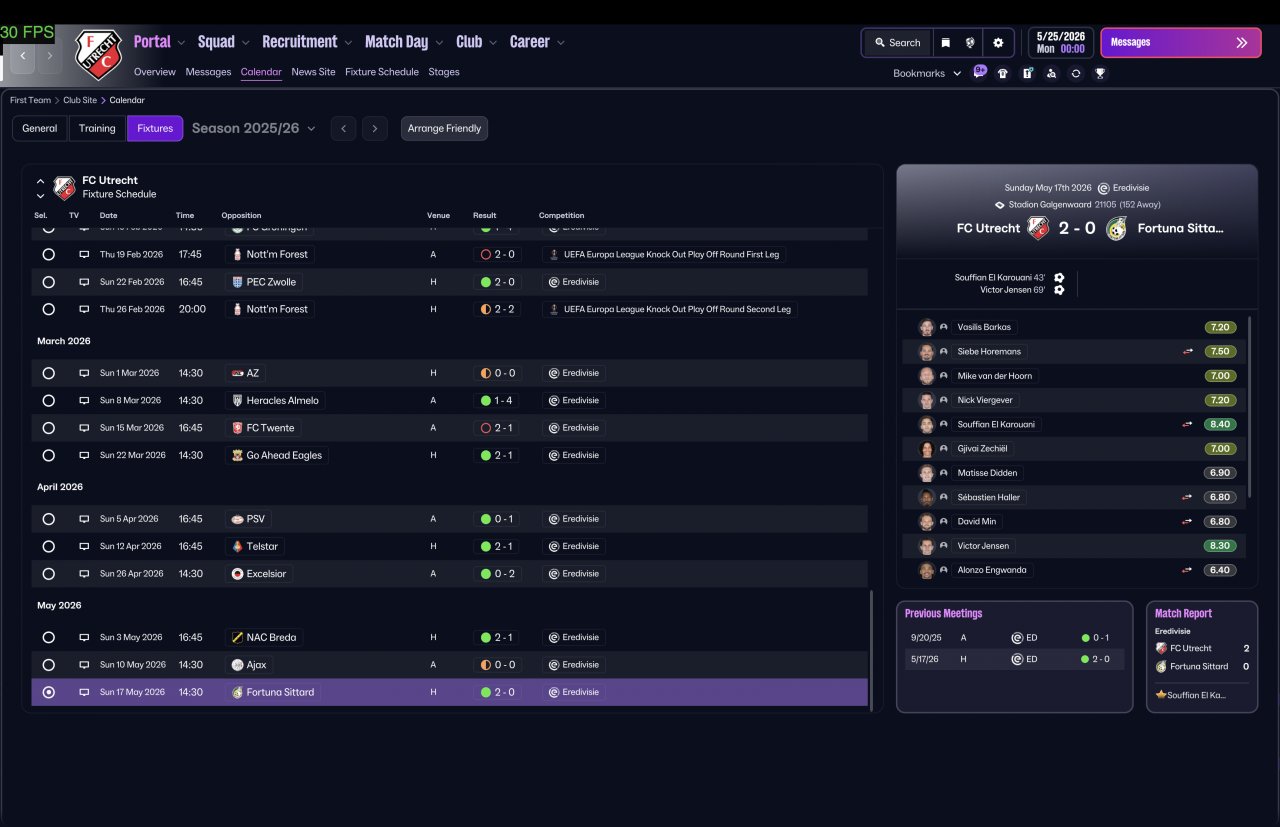Select the radio button for the AZ fixture
This screenshot has height=827, width=1280.
(48, 373)
